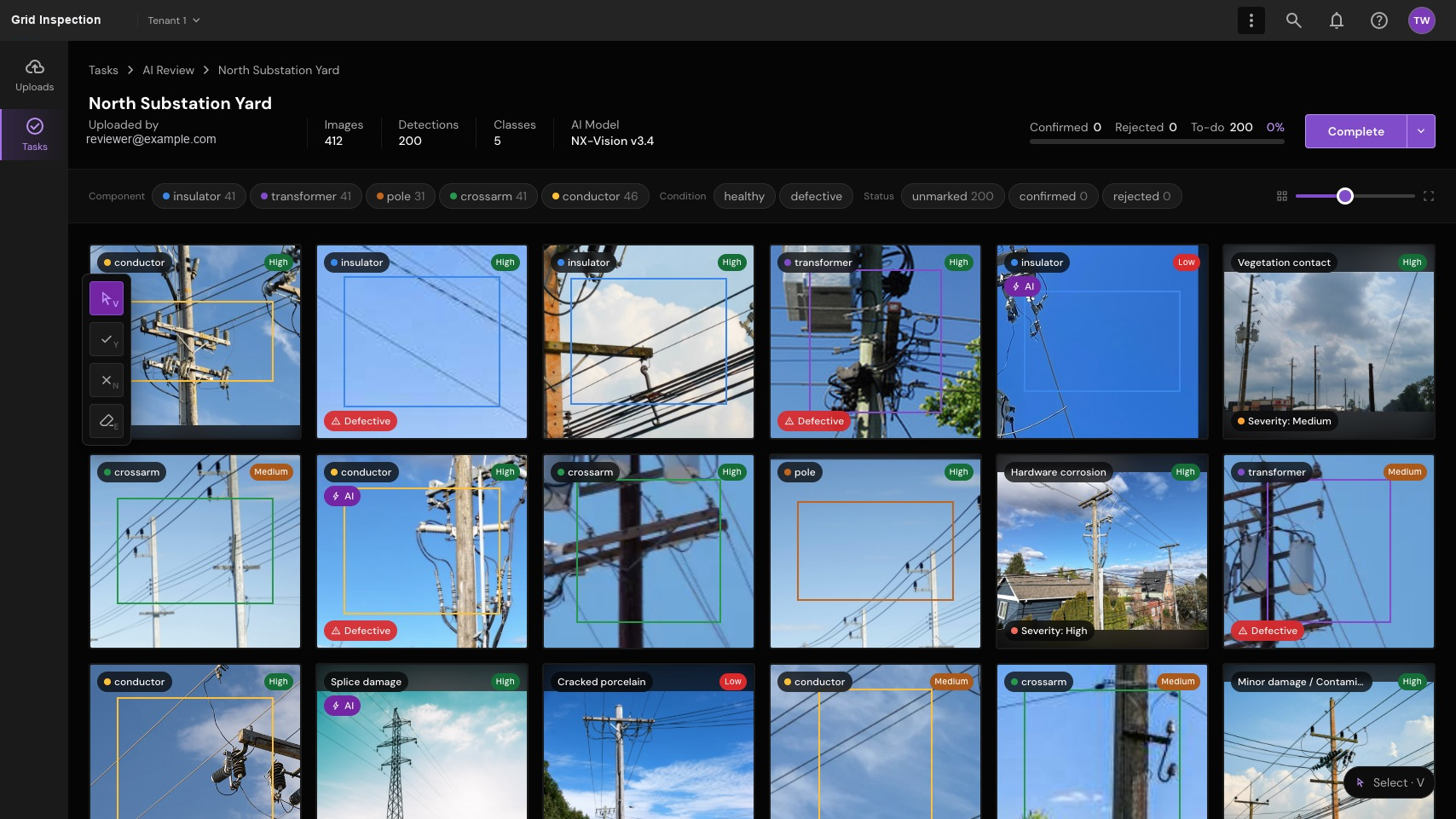Open the Uploads section in sidebar
The width and height of the screenshot is (1456, 819).
(x=34, y=75)
